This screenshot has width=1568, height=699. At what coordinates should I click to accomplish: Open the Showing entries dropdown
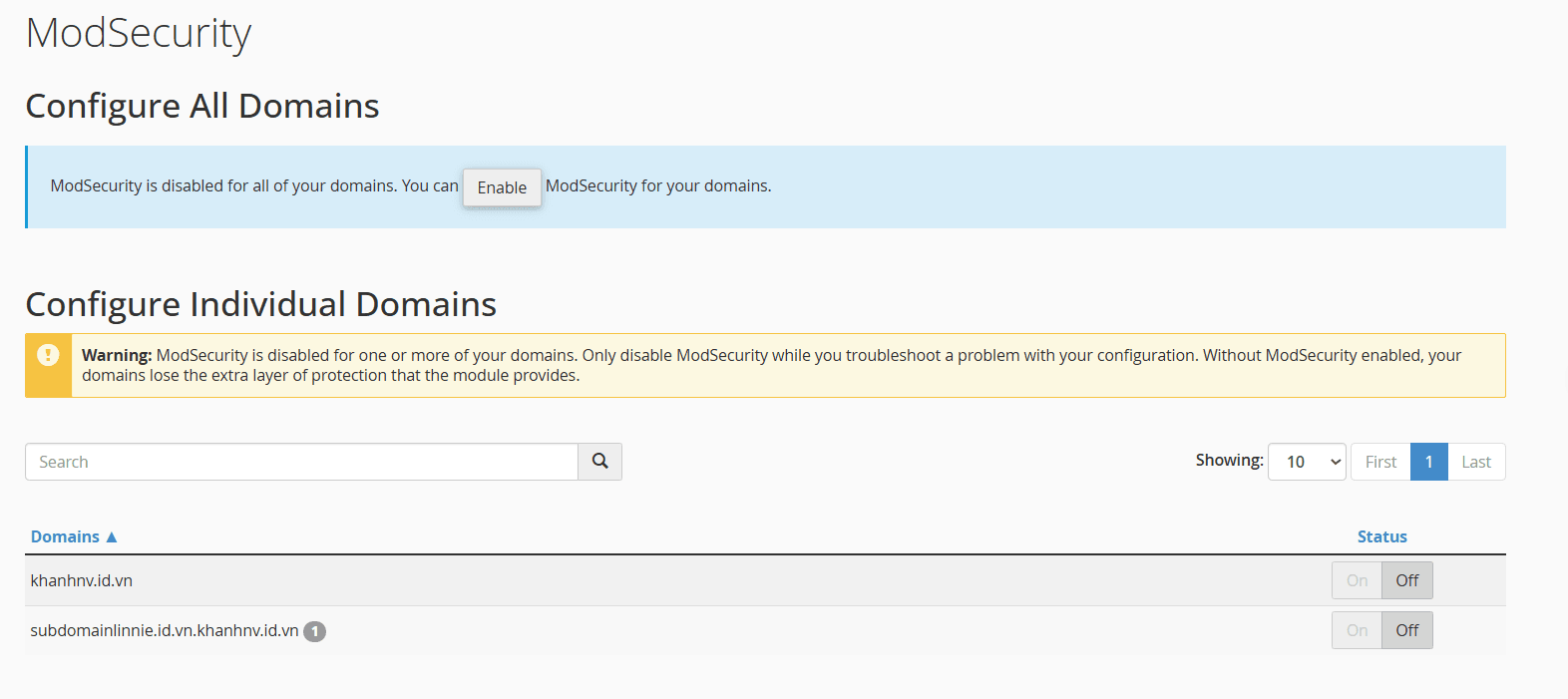coord(1307,462)
